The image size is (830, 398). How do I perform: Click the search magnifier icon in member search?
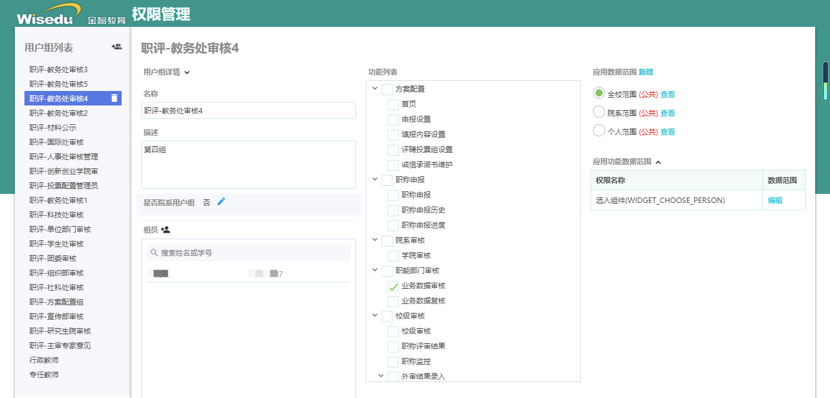click(154, 253)
